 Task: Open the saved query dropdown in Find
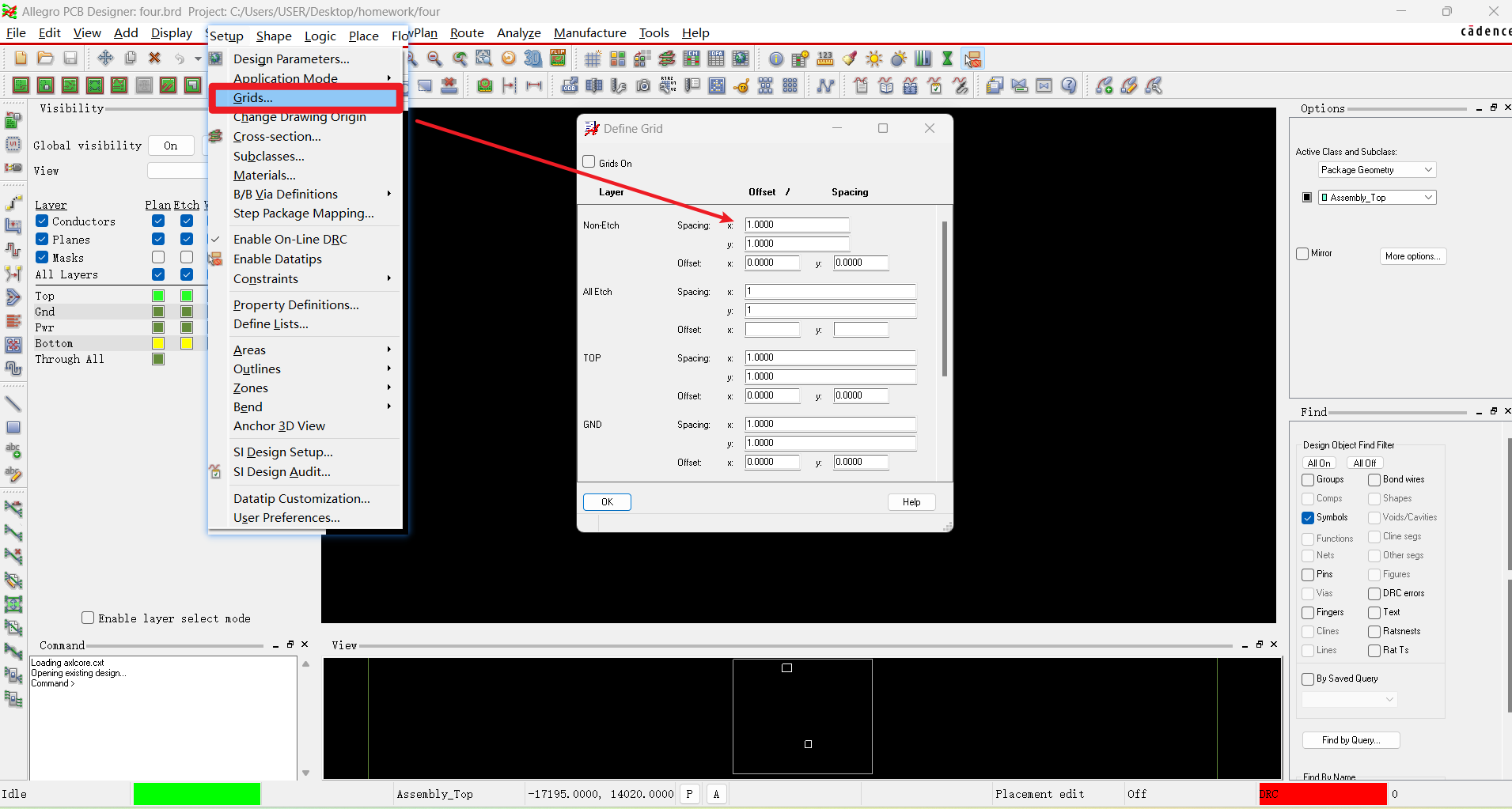[x=1349, y=700]
